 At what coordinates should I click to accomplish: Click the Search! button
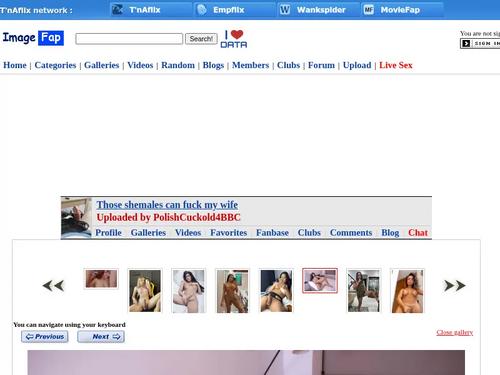coord(201,39)
